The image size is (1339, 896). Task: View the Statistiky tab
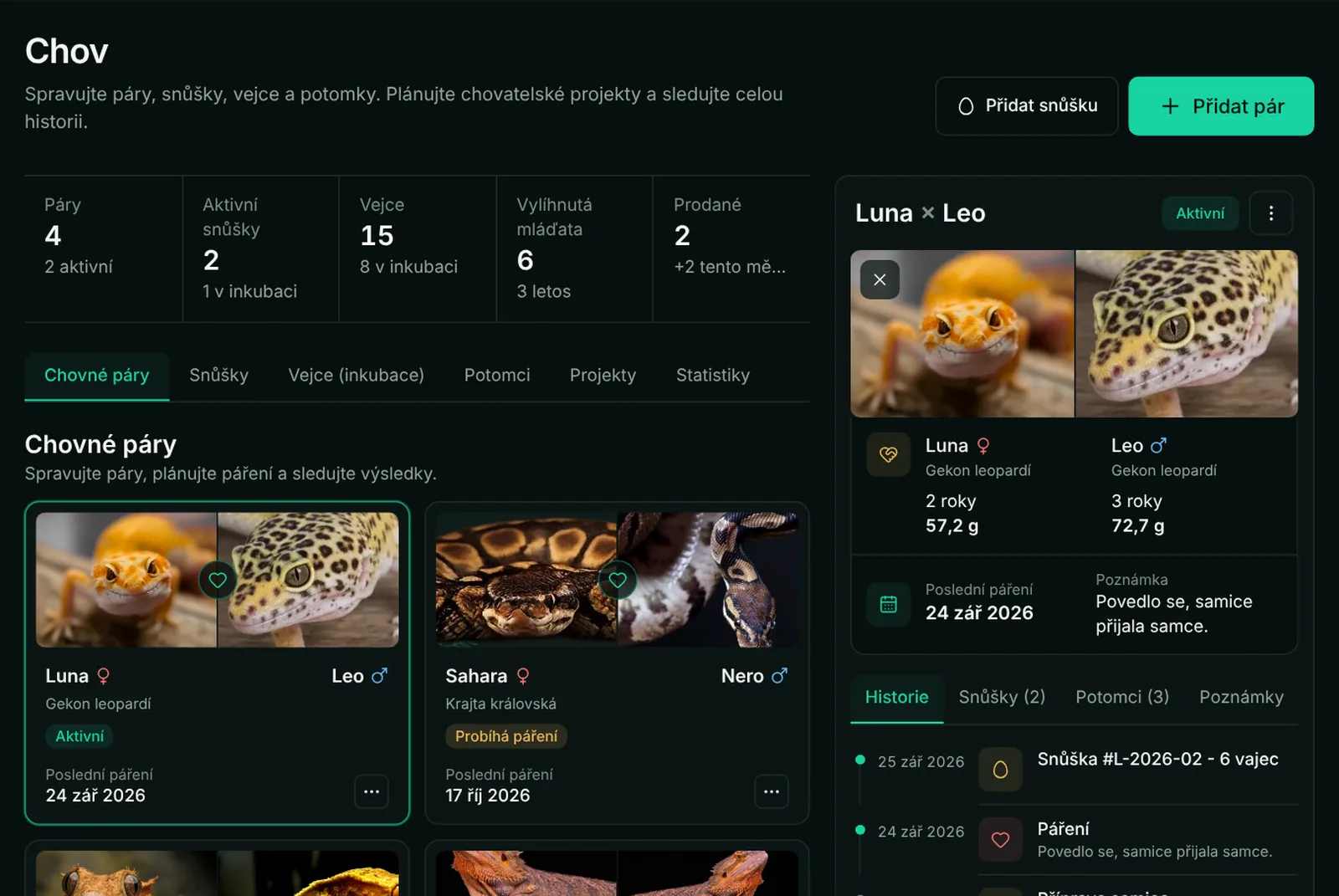click(713, 376)
